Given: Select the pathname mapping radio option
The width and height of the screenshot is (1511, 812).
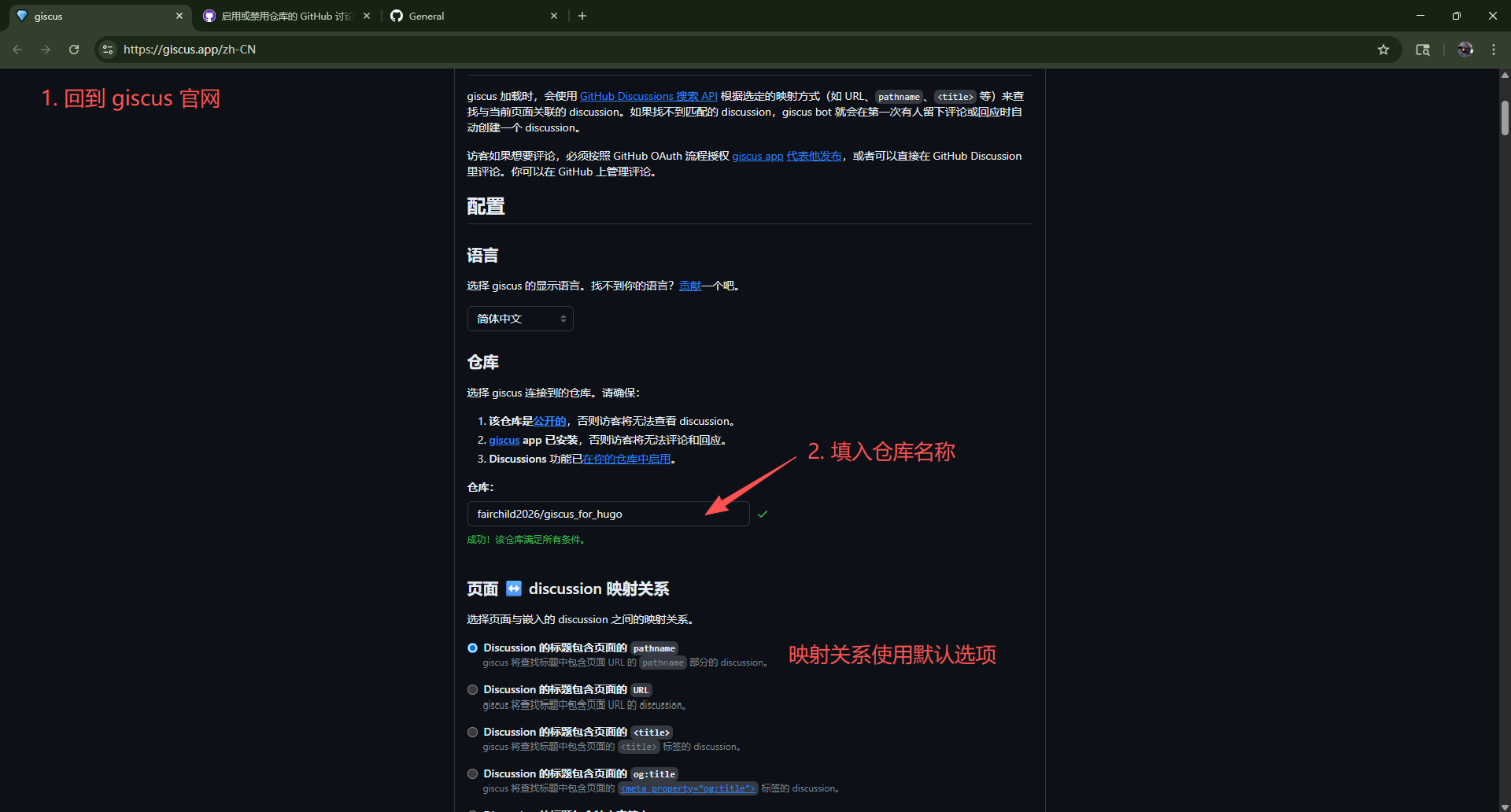Looking at the screenshot, I should click(x=472, y=648).
